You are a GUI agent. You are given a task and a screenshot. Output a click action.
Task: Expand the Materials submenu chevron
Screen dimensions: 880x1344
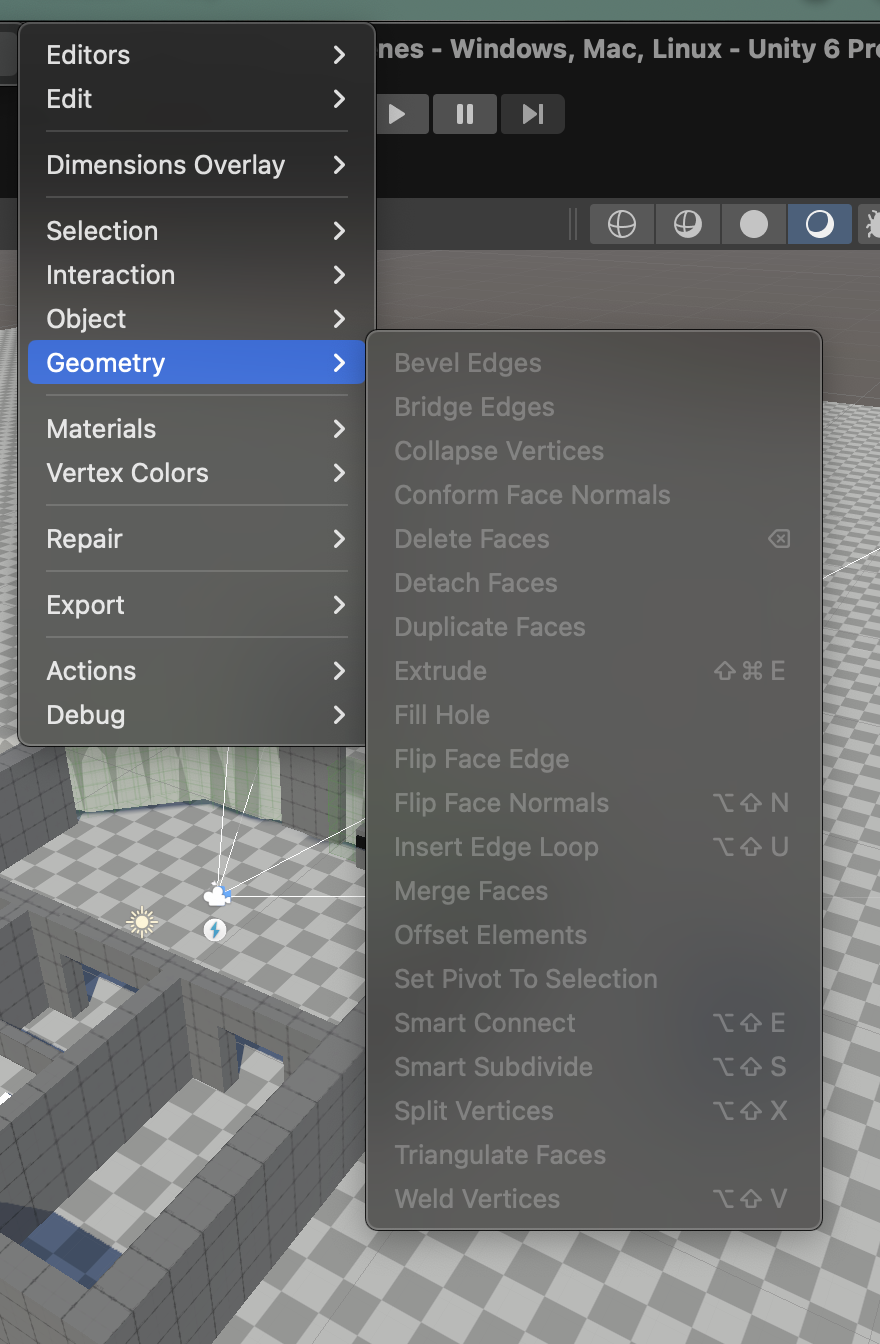pos(339,429)
